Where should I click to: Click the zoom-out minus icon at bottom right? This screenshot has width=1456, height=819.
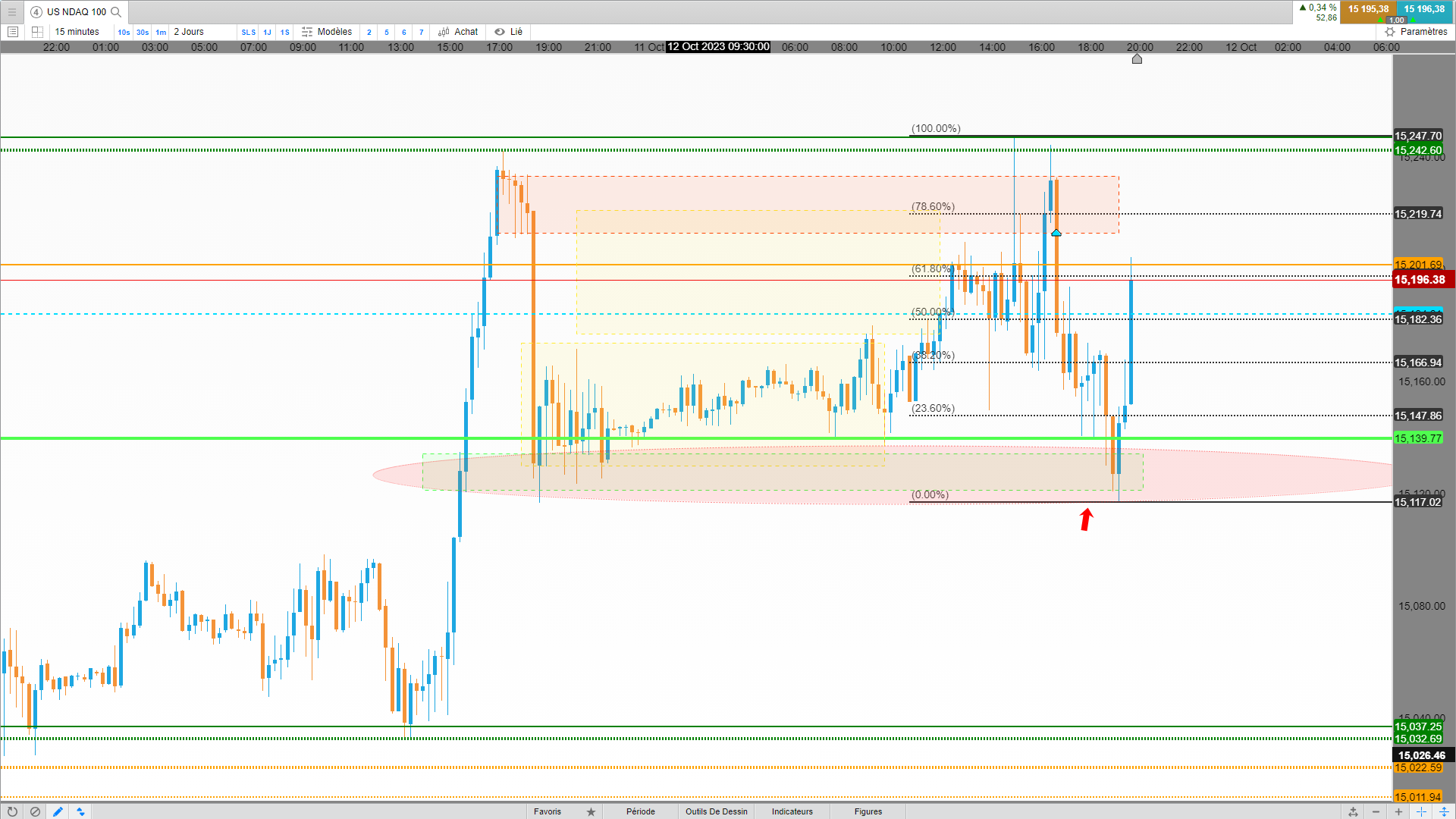coord(1376,811)
